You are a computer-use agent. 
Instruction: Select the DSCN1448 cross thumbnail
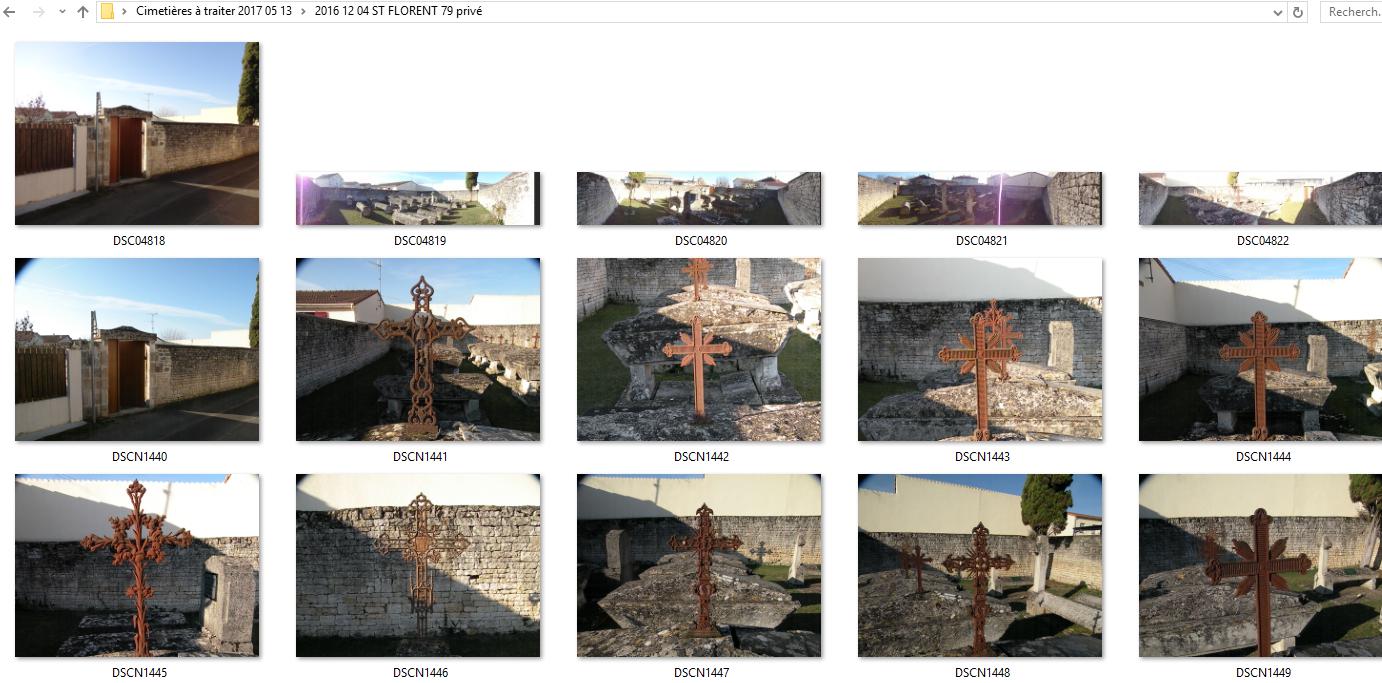980,565
